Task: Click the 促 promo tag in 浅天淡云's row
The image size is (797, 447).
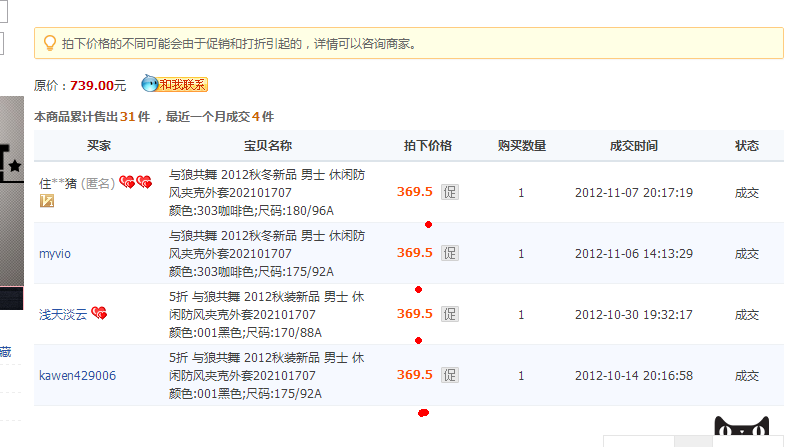Action: pos(450,314)
